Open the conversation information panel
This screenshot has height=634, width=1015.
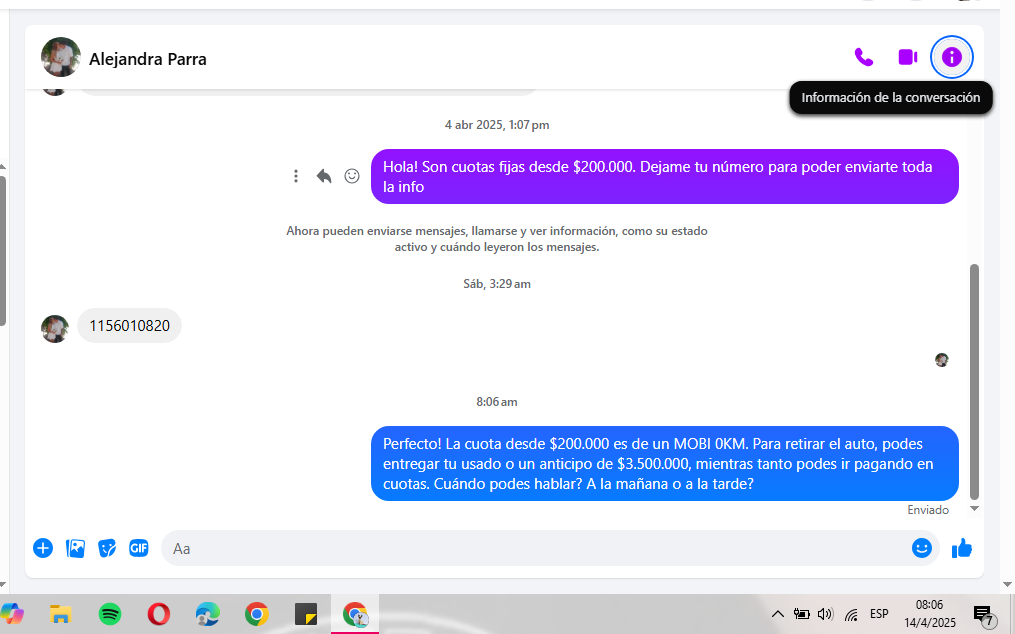coord(951,58)
